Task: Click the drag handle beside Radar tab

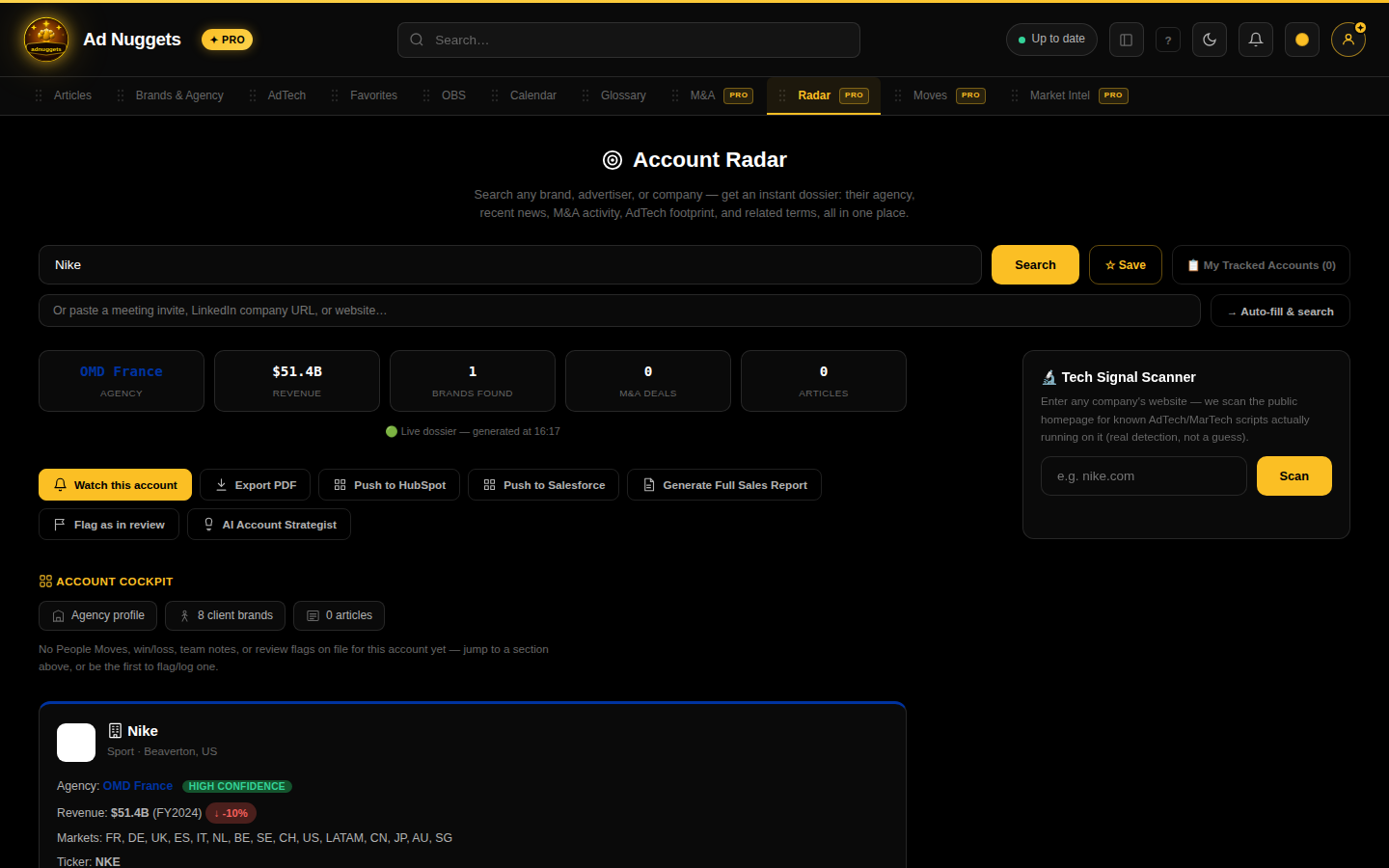Action: coord(782,95)
